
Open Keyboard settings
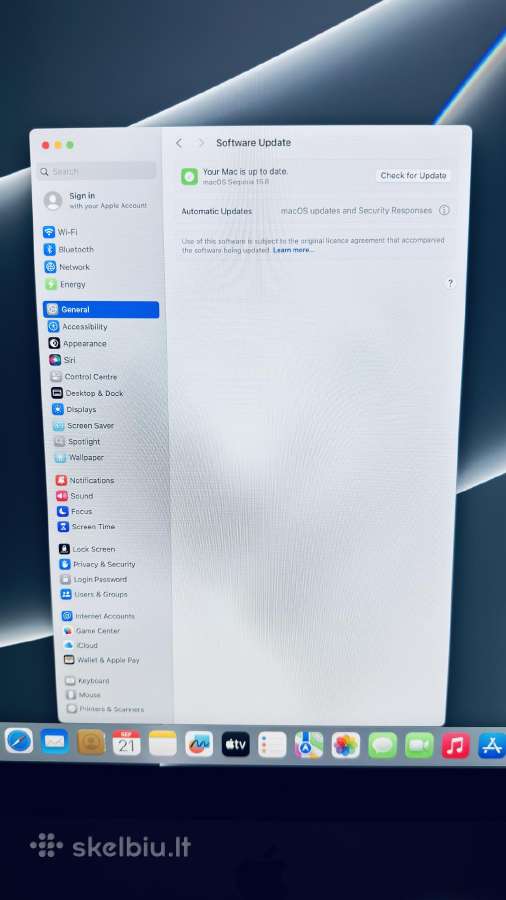[x=87, y=681]
